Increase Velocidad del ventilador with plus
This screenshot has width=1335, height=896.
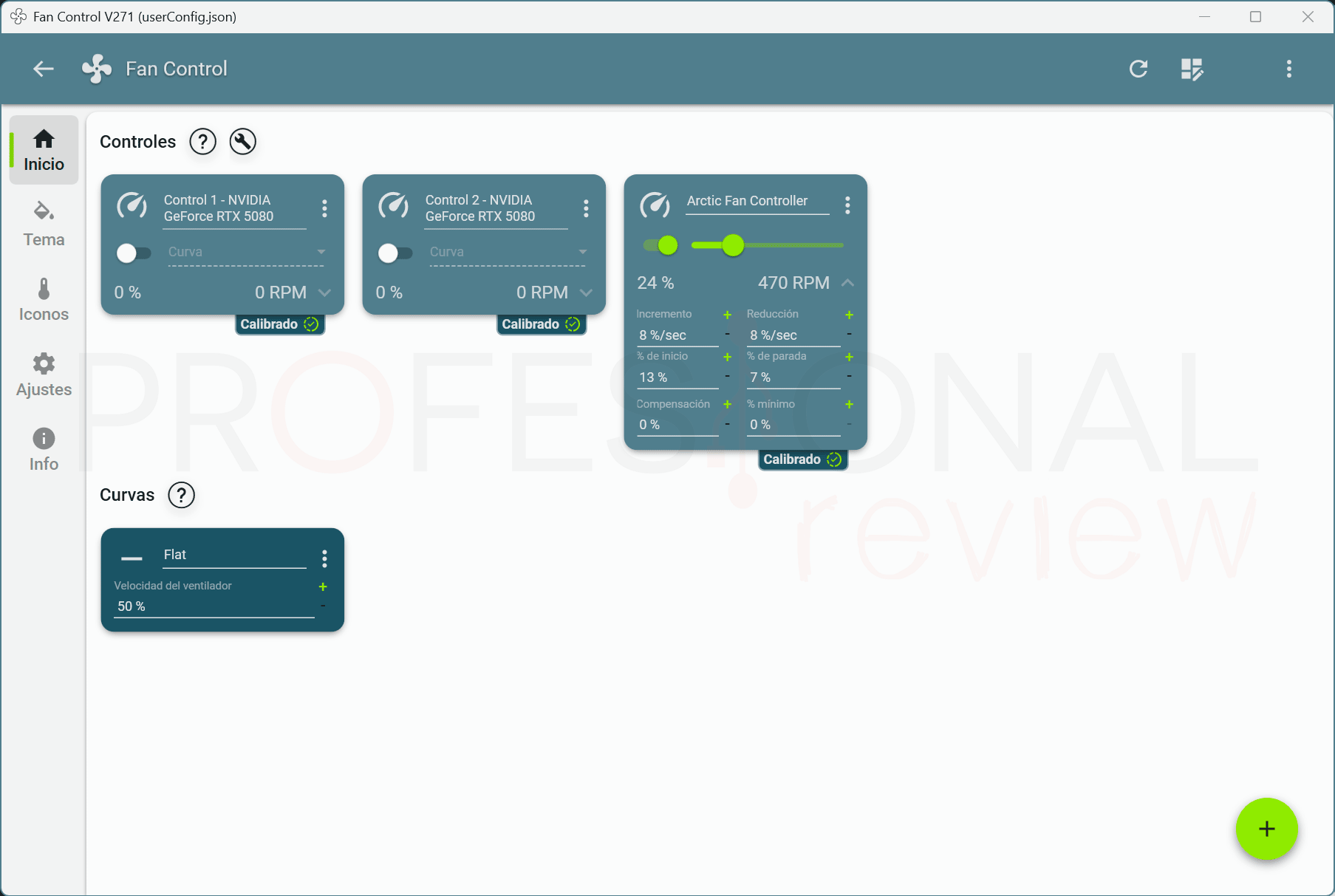tap(323, 586)
